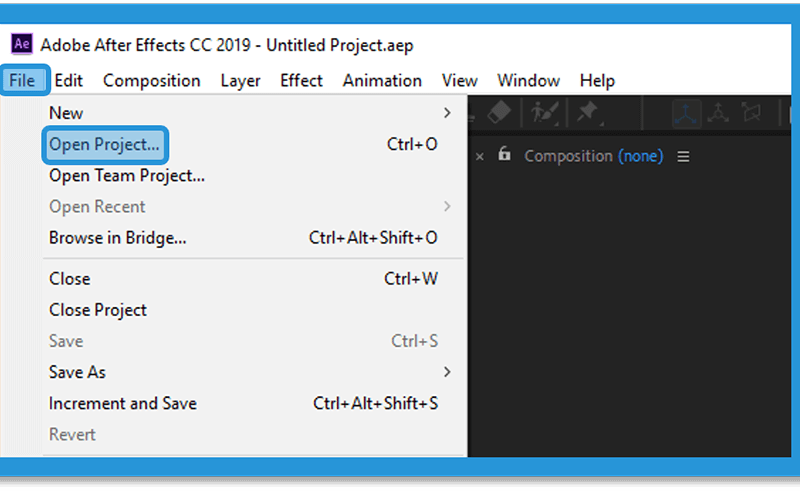The height and width of the screenshot is (491, 800).
Task: Choose the View Axis Mode icon
Action: (x=751, y=112)
